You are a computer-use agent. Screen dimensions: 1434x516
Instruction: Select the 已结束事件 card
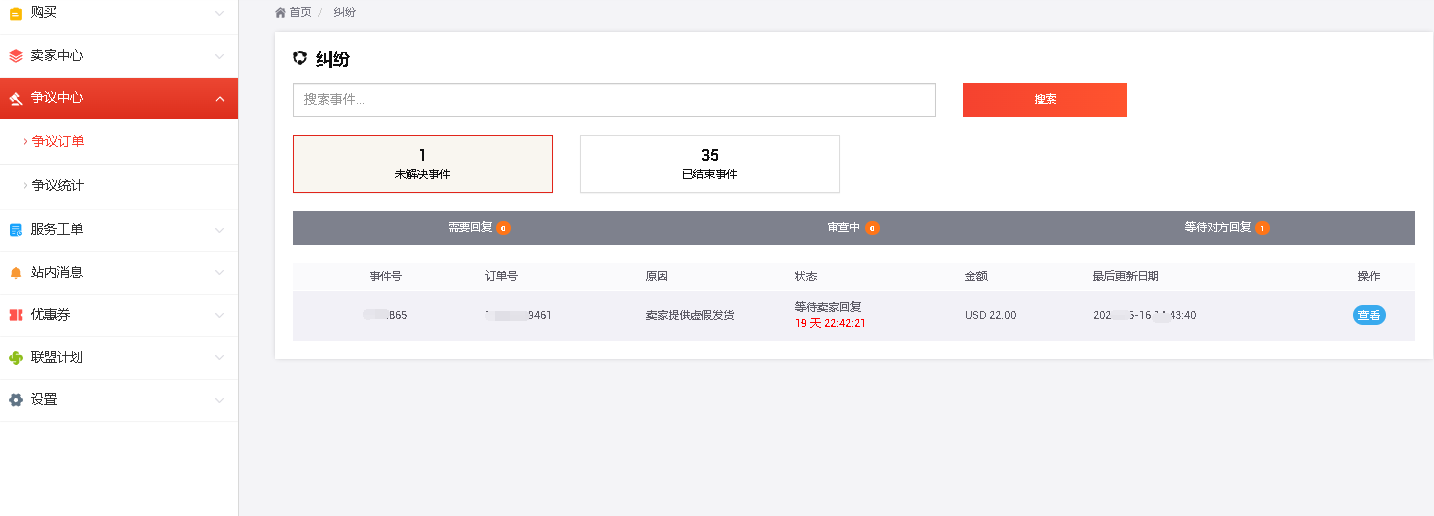710,164
